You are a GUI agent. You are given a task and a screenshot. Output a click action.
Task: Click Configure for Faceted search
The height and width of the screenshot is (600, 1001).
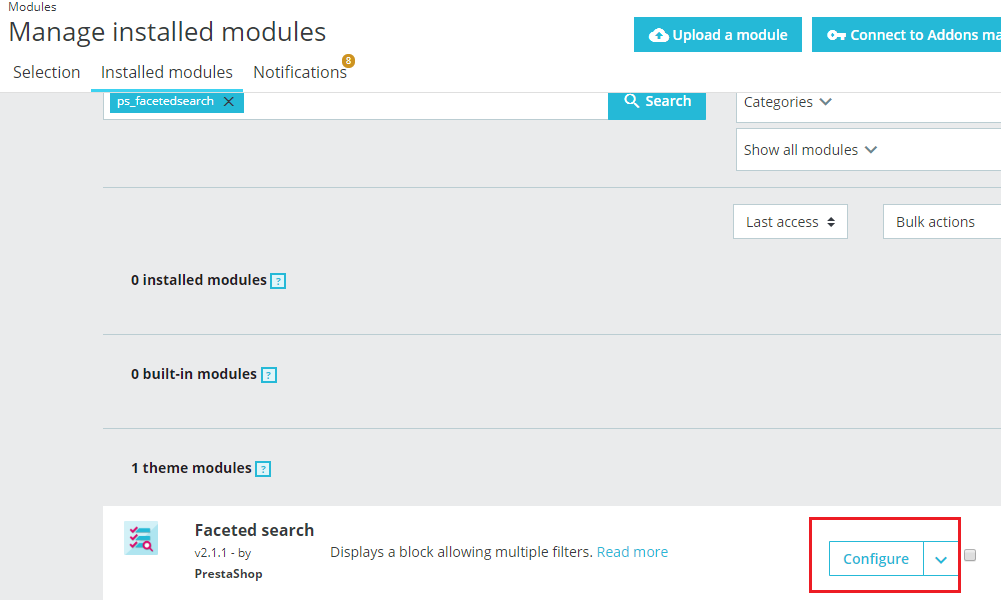click(876, 559)
